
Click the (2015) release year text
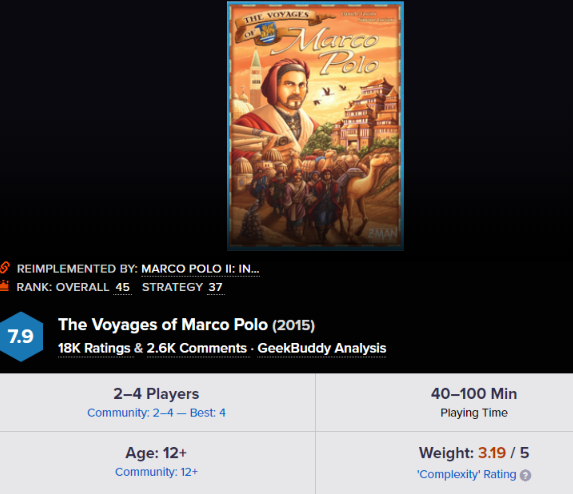pos(293,325)
